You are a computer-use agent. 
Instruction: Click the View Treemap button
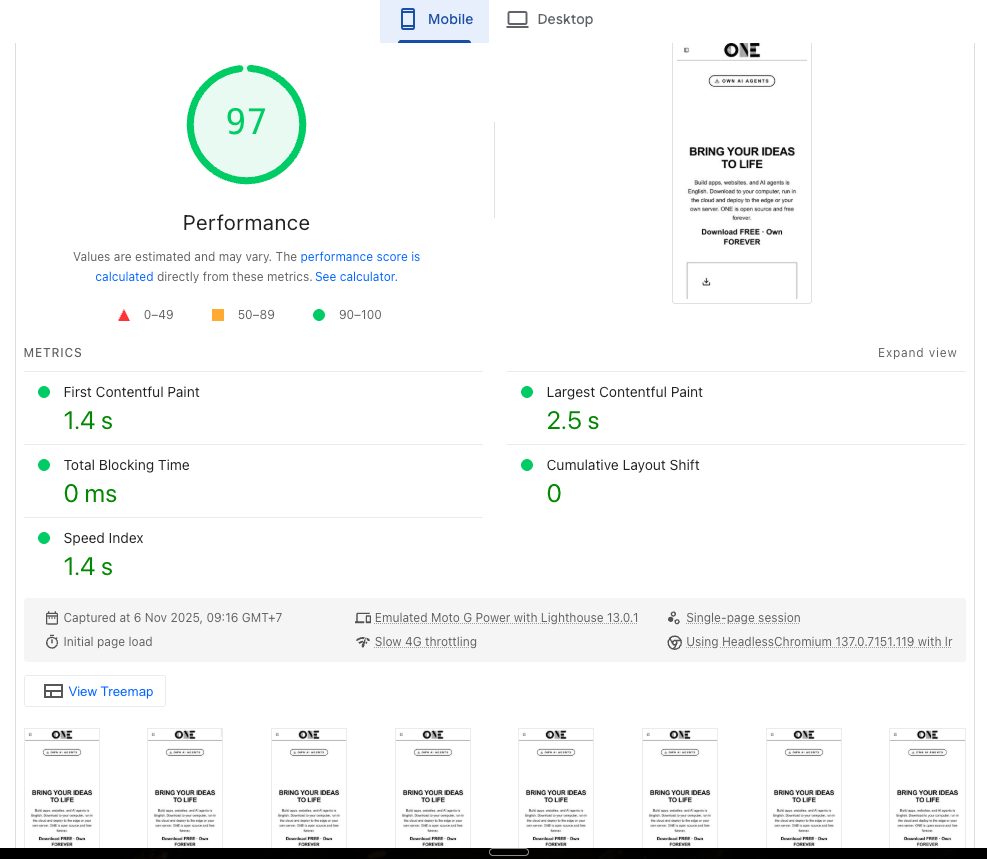[x=94, y=691]
